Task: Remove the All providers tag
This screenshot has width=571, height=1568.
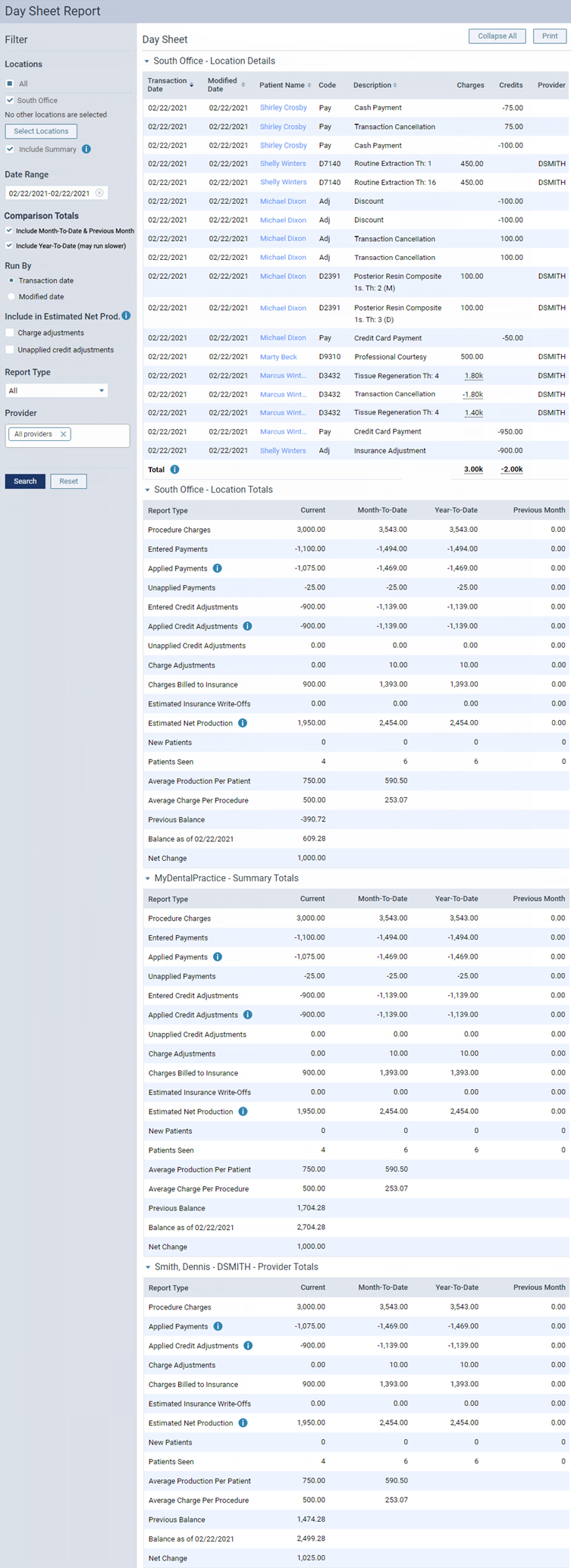Action: (64, 434)
